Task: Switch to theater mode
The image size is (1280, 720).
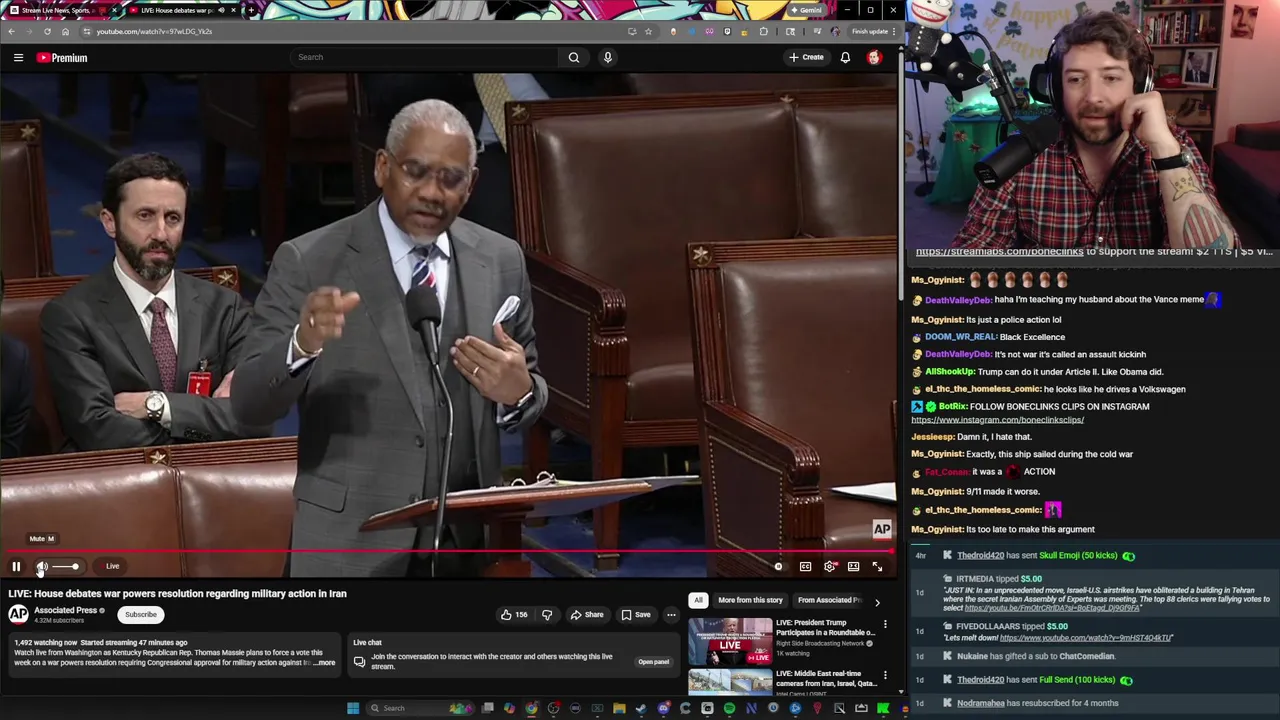Action: (x=853, y=567)
